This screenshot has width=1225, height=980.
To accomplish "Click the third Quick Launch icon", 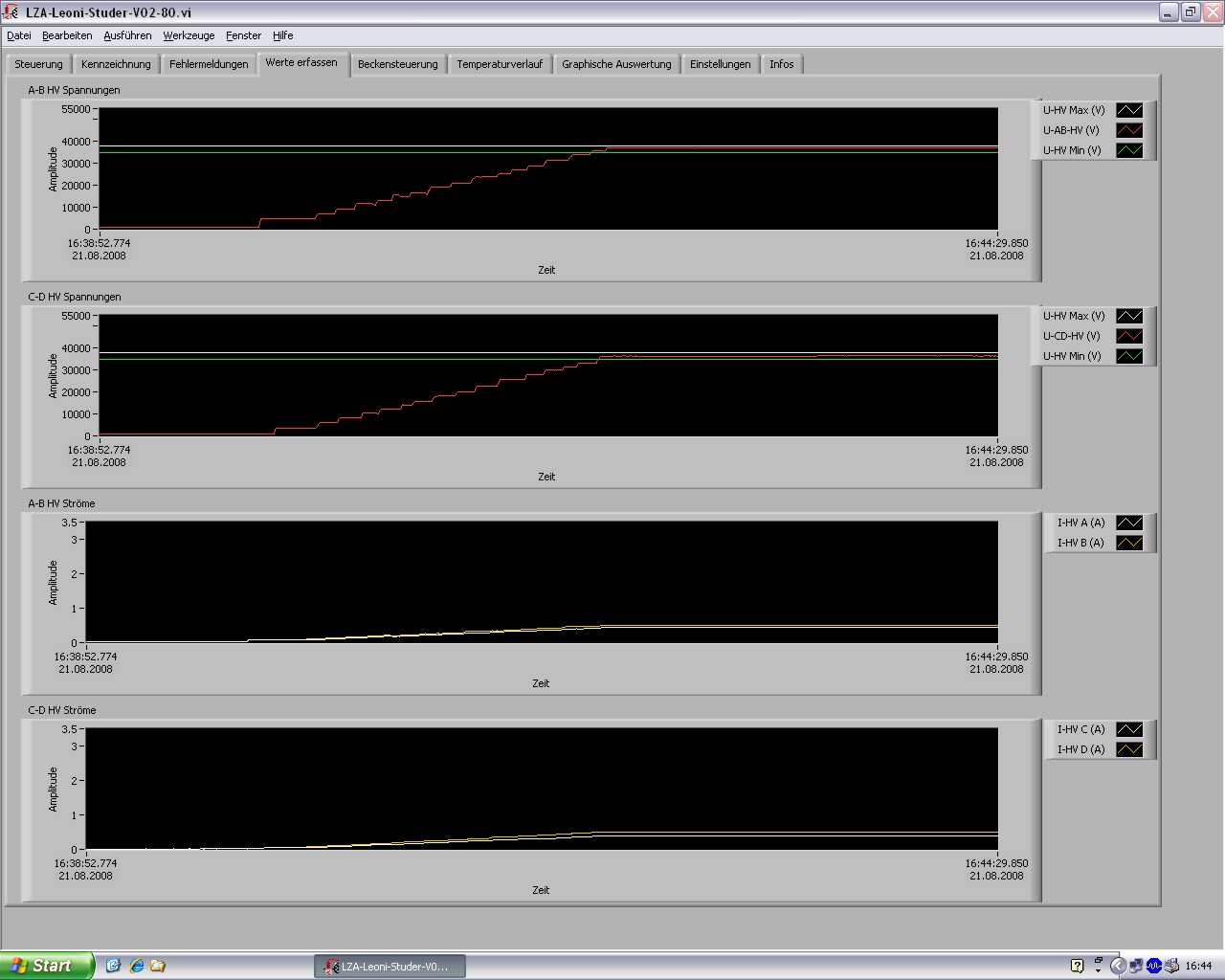I will pyautogui.click(x=158, y=966).
